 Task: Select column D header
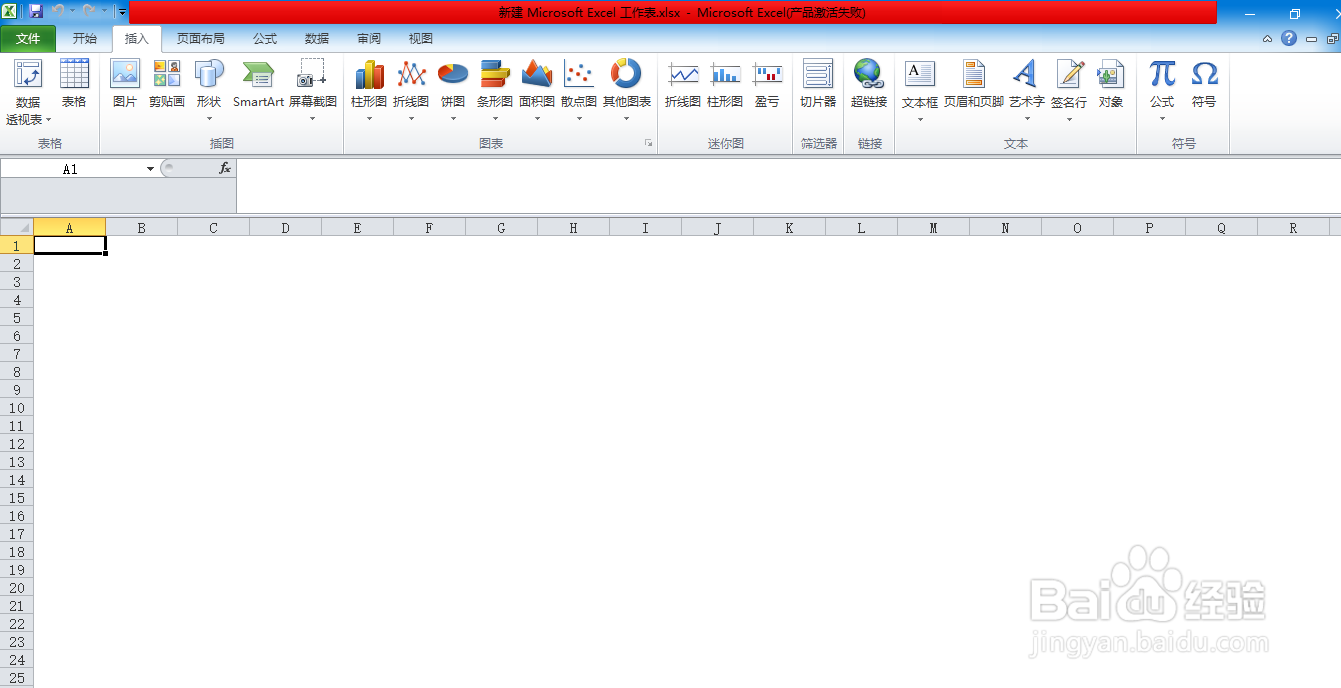coord(285,228)
